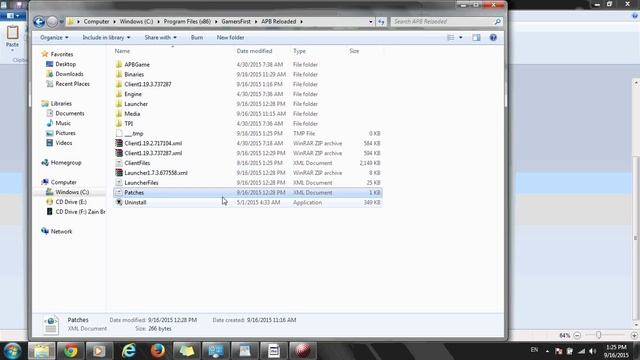Open Internet Explorer from taskbar

point(129,351)
